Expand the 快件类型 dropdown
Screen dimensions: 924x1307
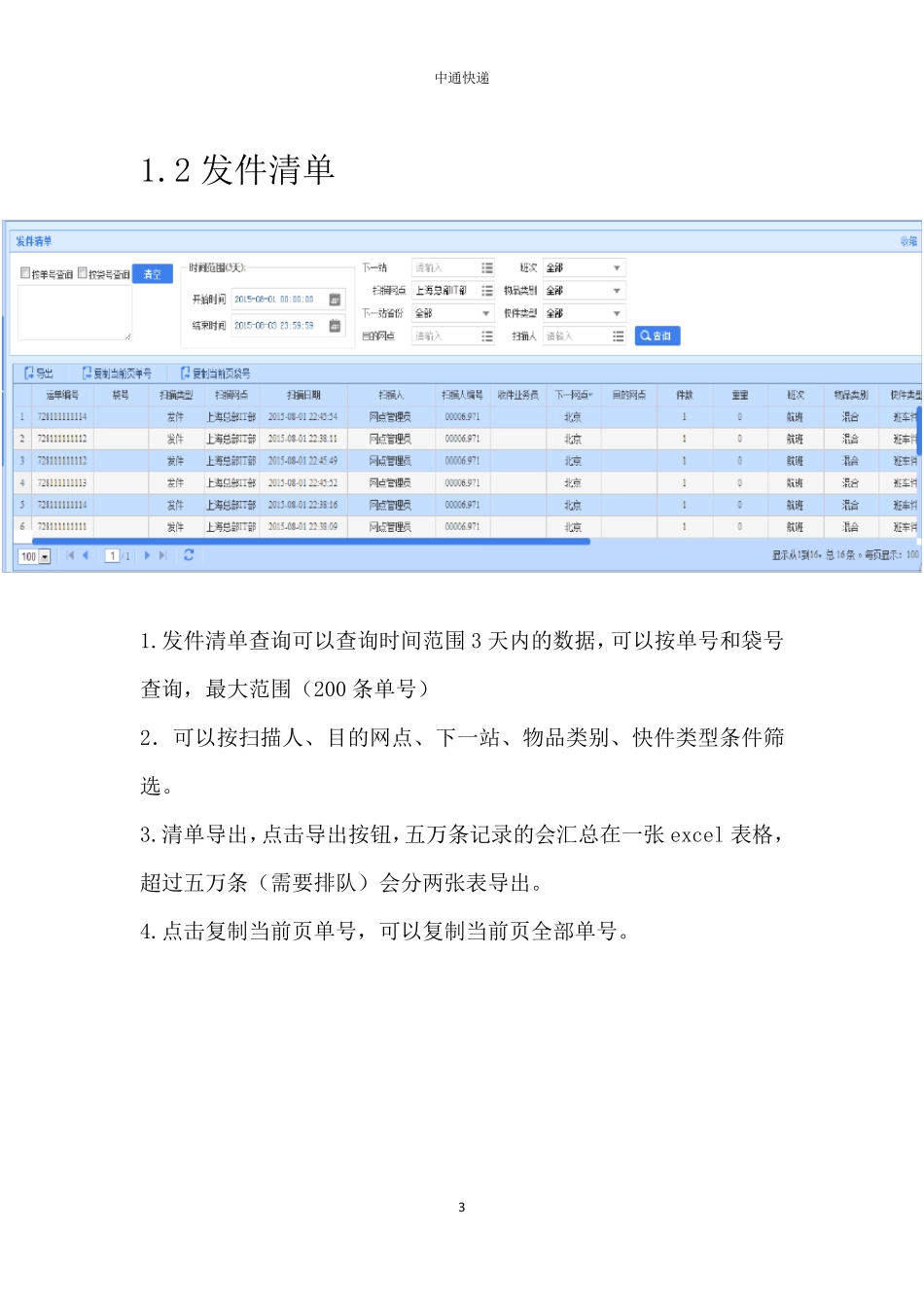(617, 313)
